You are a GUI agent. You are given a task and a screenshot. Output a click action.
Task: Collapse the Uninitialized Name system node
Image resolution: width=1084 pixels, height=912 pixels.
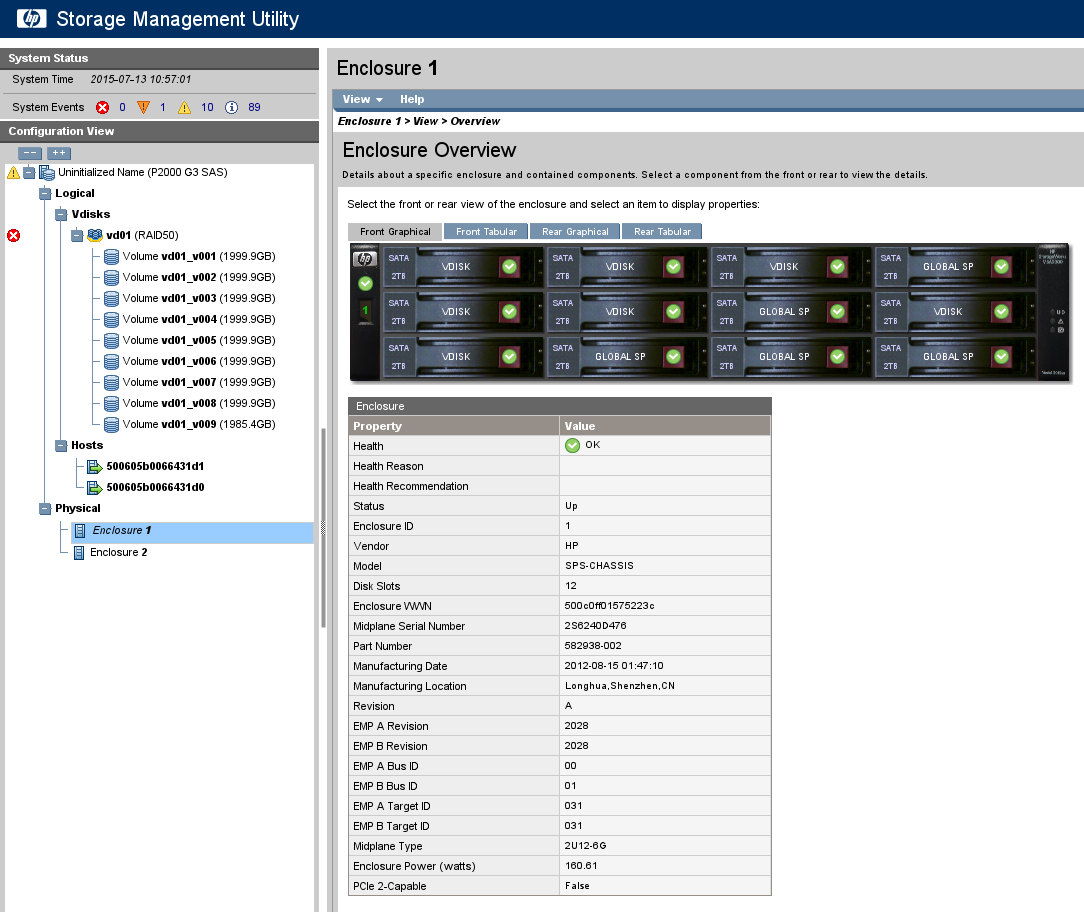(29, 172)
